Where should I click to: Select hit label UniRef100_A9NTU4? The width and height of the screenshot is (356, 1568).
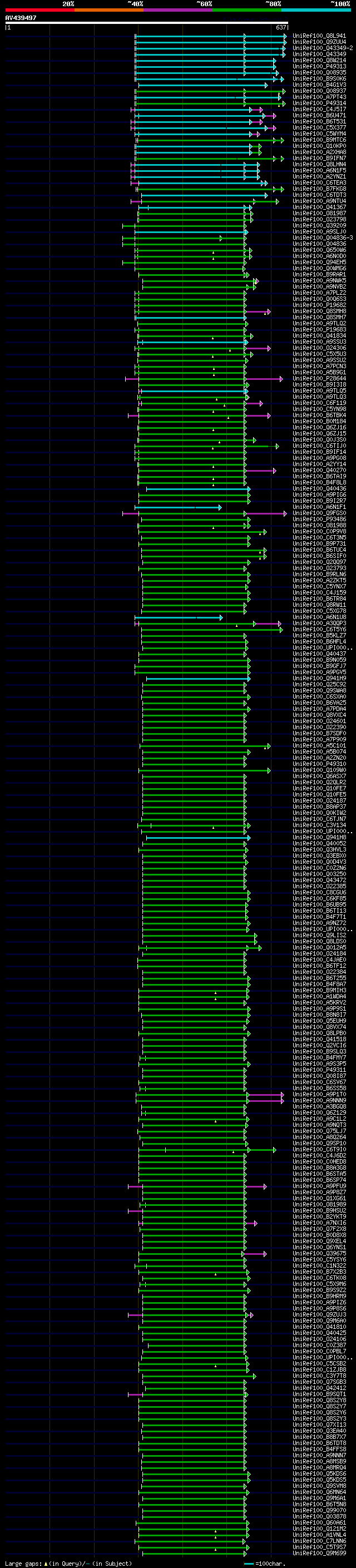319,201
